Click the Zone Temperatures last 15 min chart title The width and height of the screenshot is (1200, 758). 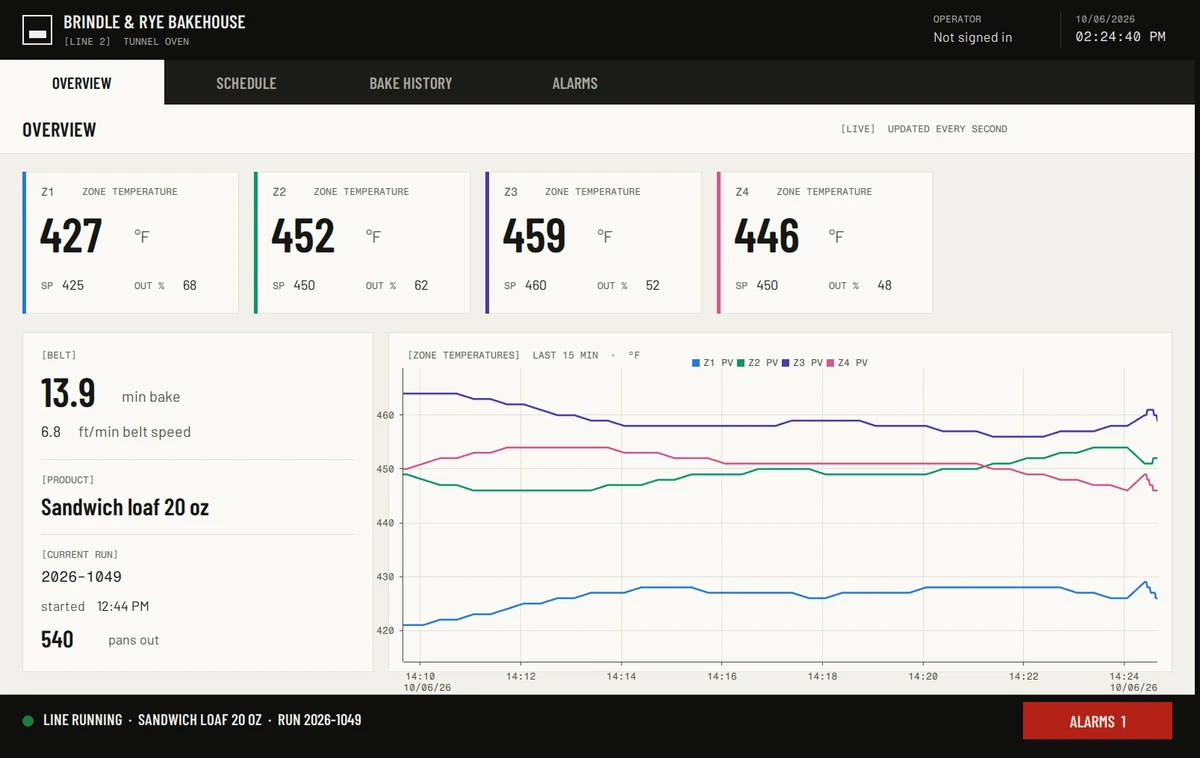click(x=524, y=355)
